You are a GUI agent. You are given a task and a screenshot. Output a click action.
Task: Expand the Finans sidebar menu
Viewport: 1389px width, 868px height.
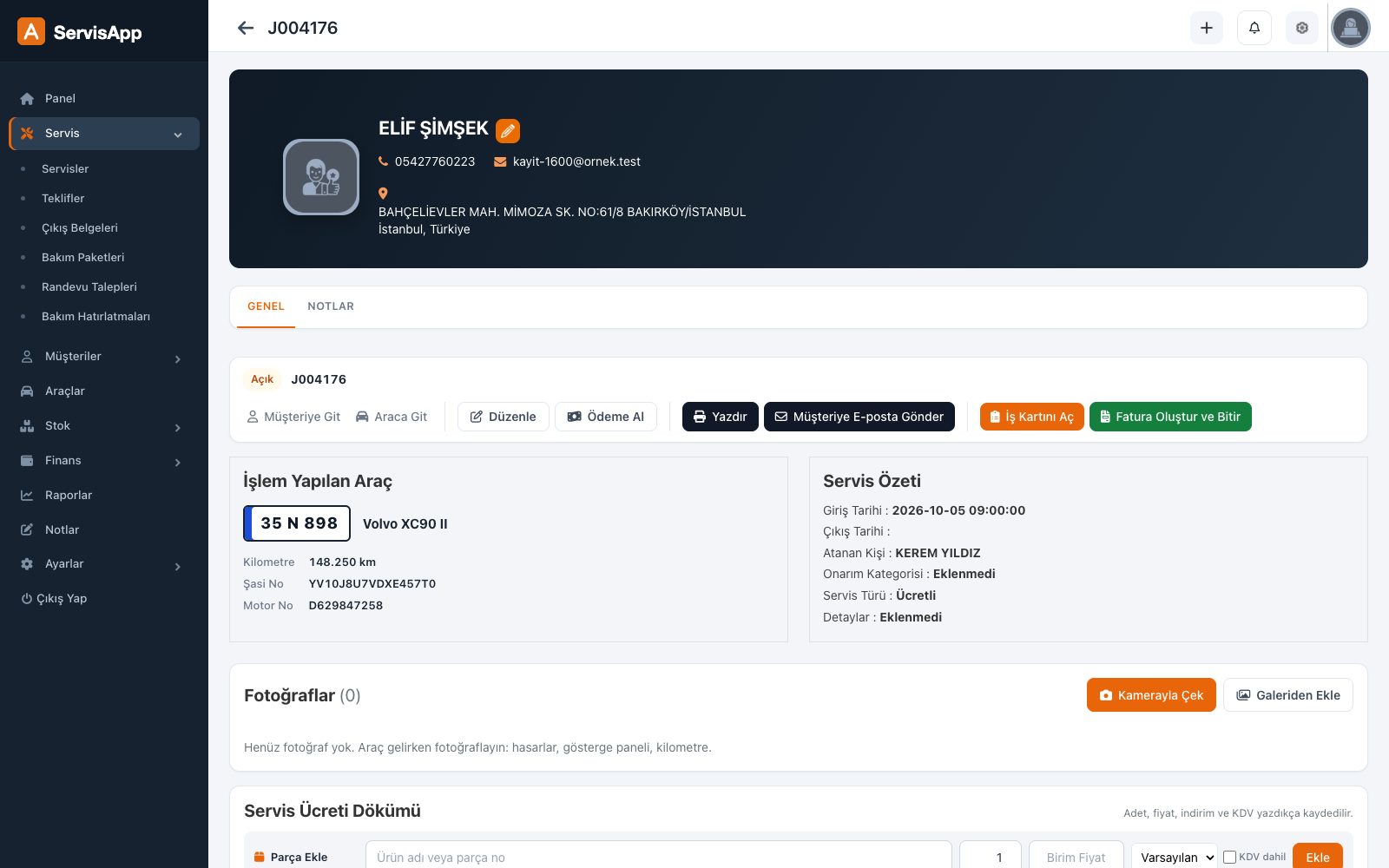104,461
